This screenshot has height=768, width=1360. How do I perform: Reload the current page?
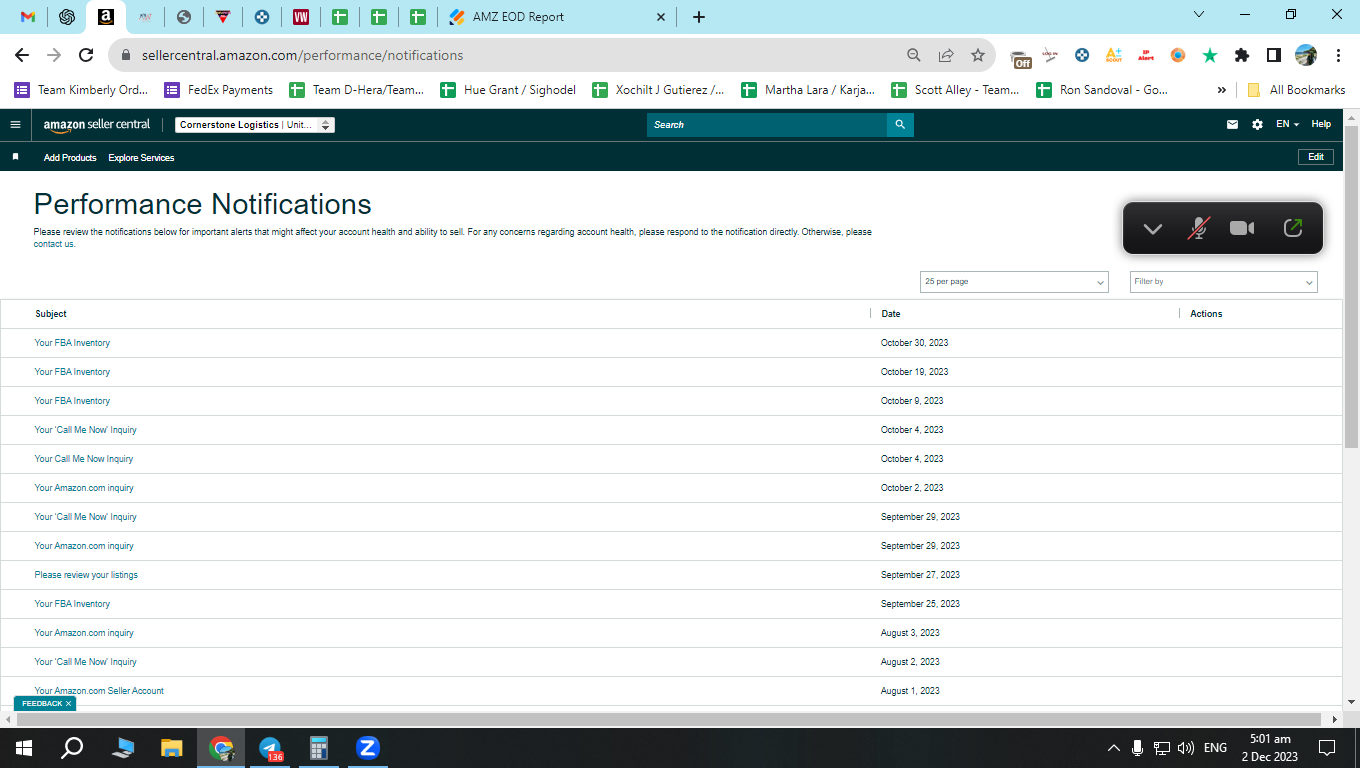click(86, 55)
